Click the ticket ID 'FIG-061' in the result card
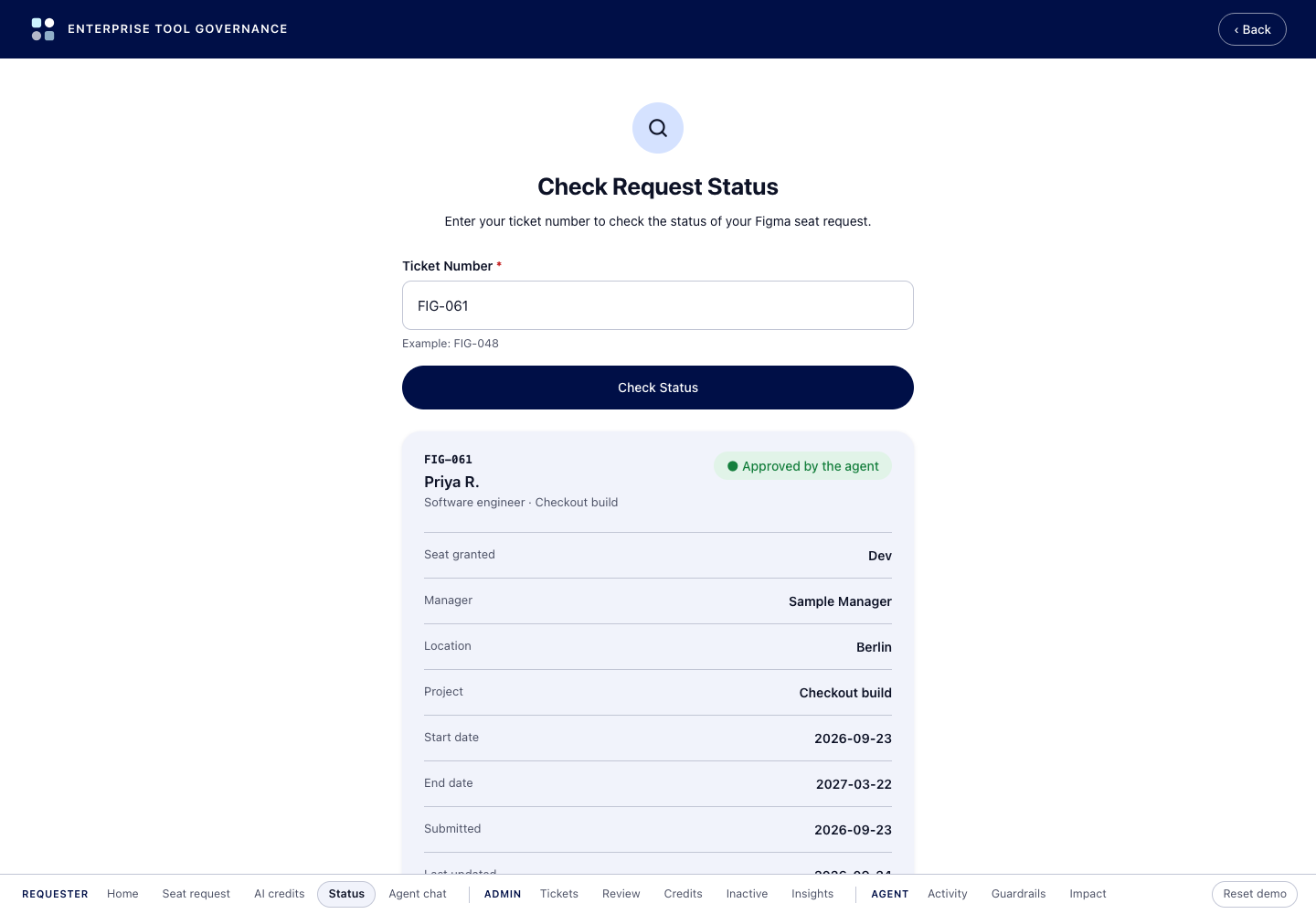Viewport: 1316px width, 914px height. [448, 460]
